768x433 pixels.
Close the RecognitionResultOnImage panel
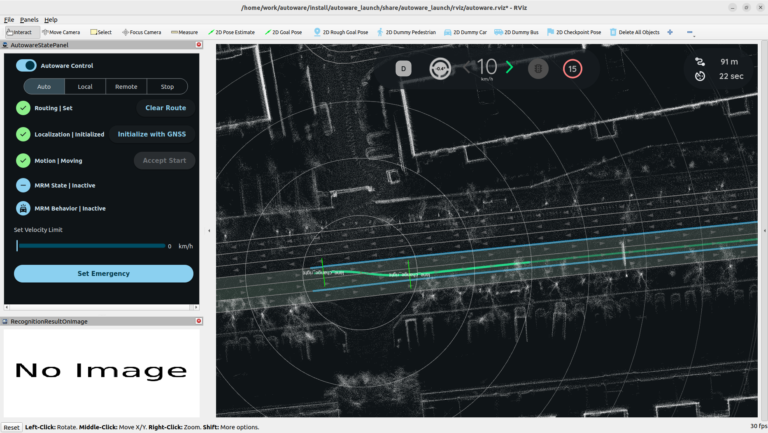point(199,322)
